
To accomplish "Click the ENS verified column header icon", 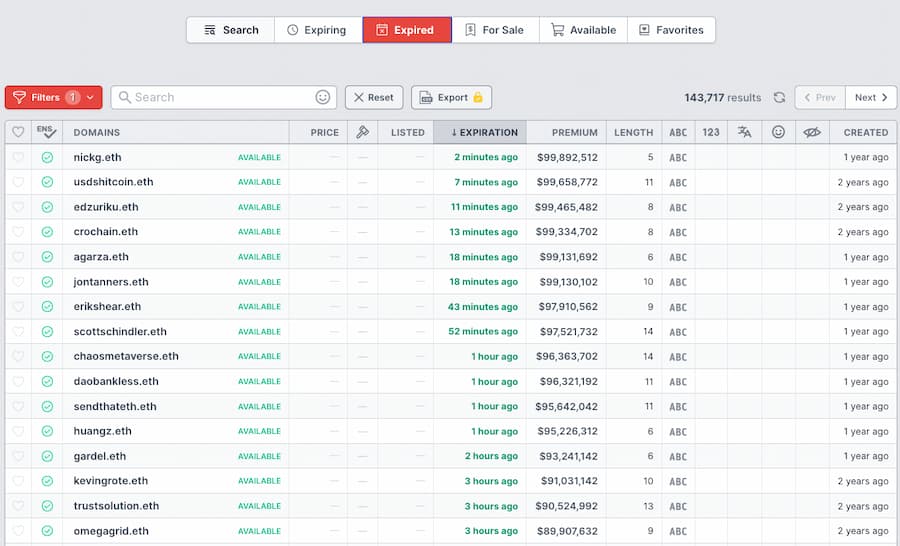I will click(x=47, y=132).
